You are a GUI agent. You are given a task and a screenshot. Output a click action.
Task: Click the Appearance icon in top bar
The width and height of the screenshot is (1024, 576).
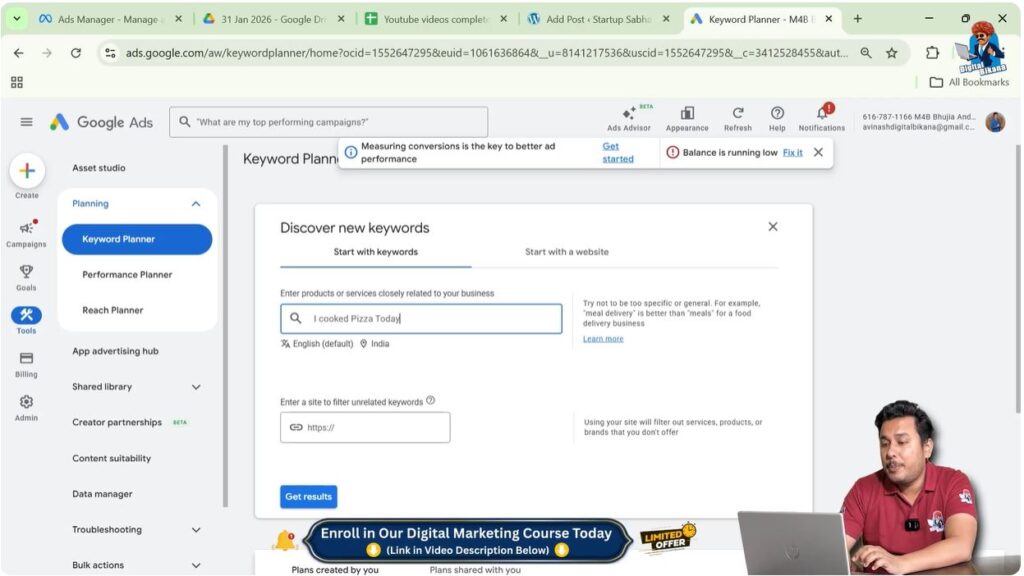pos(686,115)
